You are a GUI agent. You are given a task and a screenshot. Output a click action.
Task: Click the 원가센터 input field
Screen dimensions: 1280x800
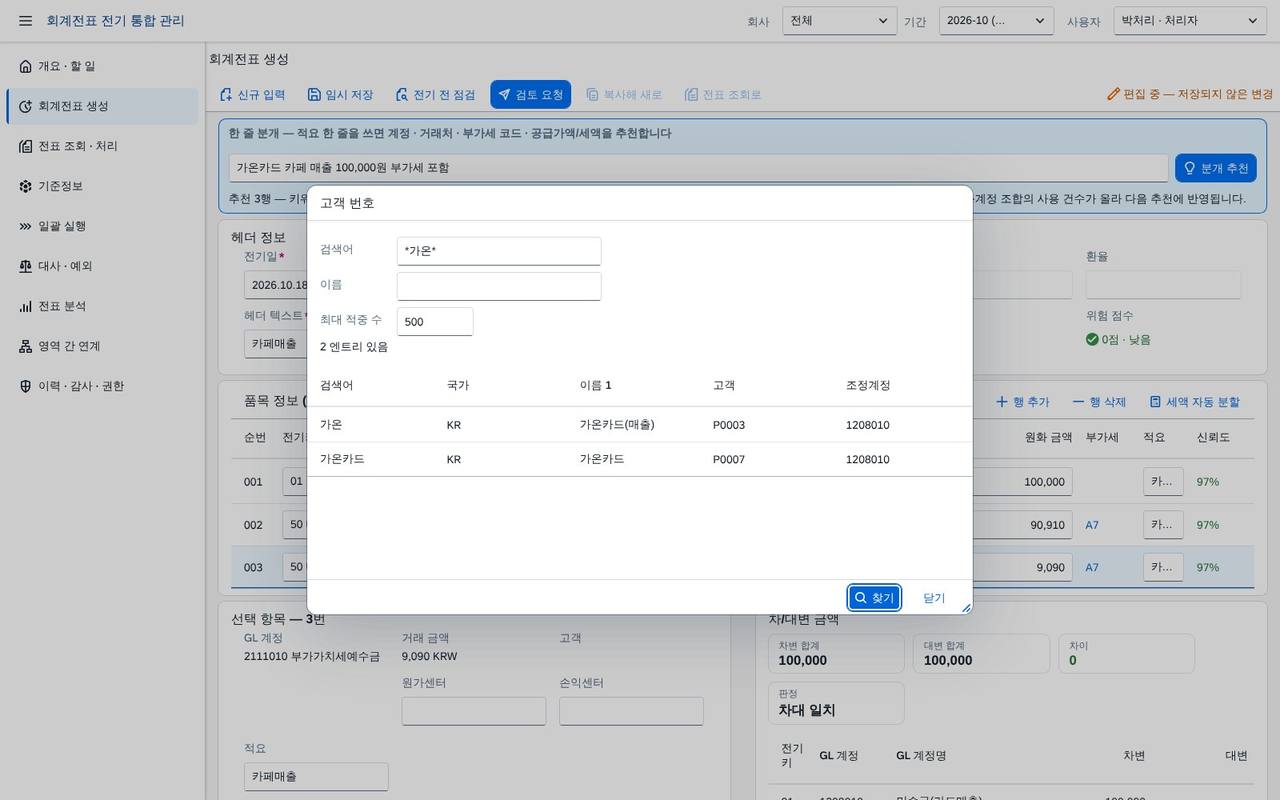(474, 711)
